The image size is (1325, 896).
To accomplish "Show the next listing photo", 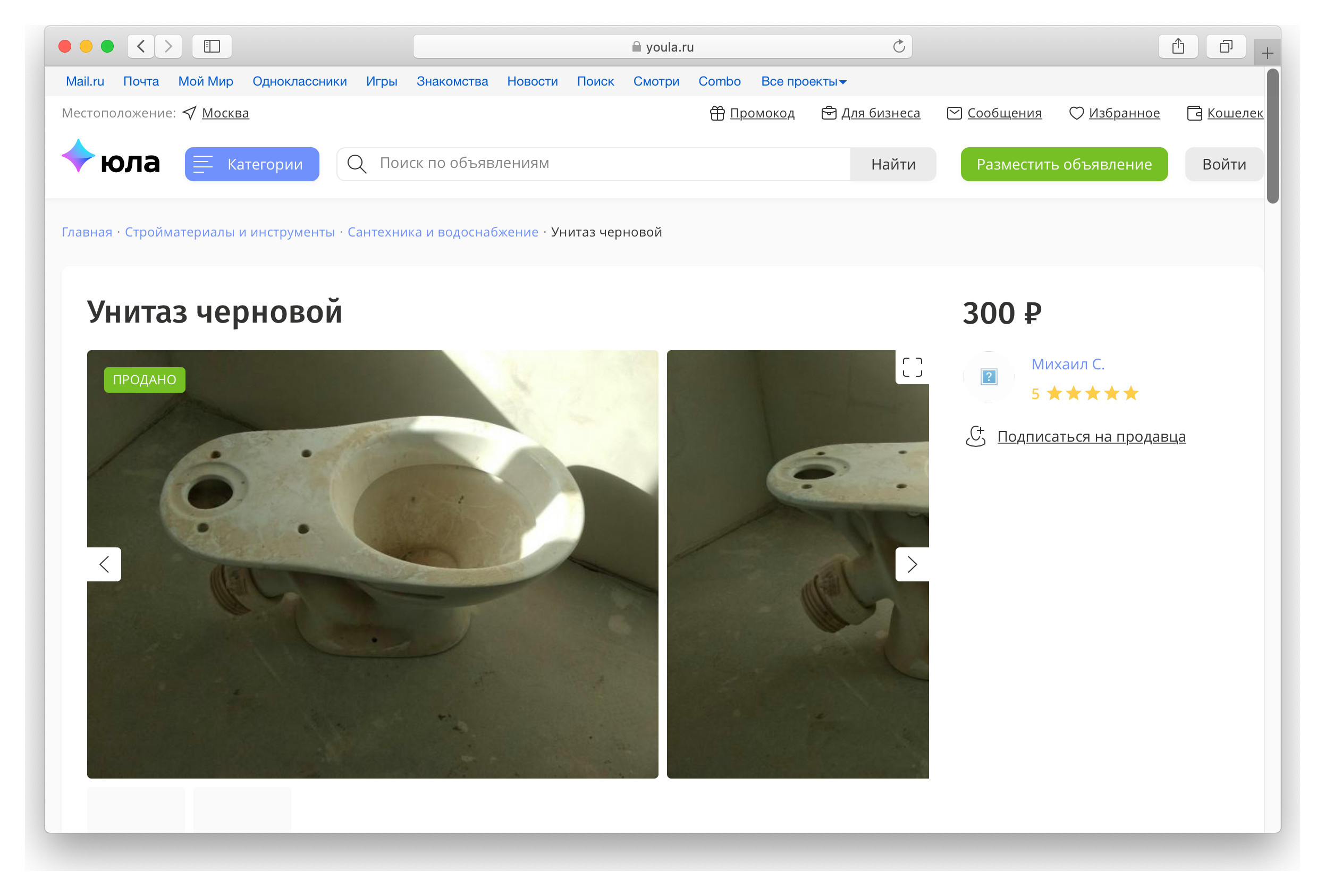I will 912,564.
